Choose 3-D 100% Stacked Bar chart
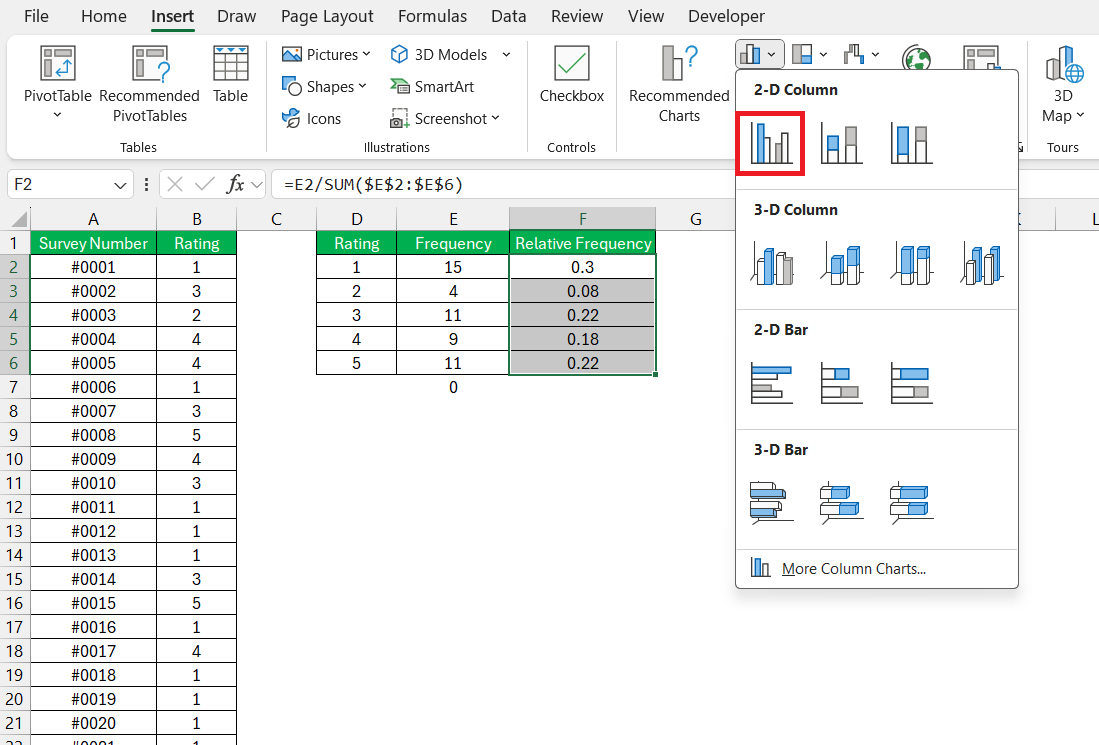1099x745 pixels. 911,503
